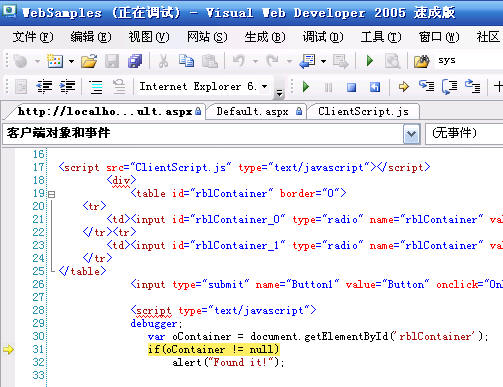This screenshot has width=503, height=387.
Task: Click the Undo arrow icon
Action: (x=239, y=61)
